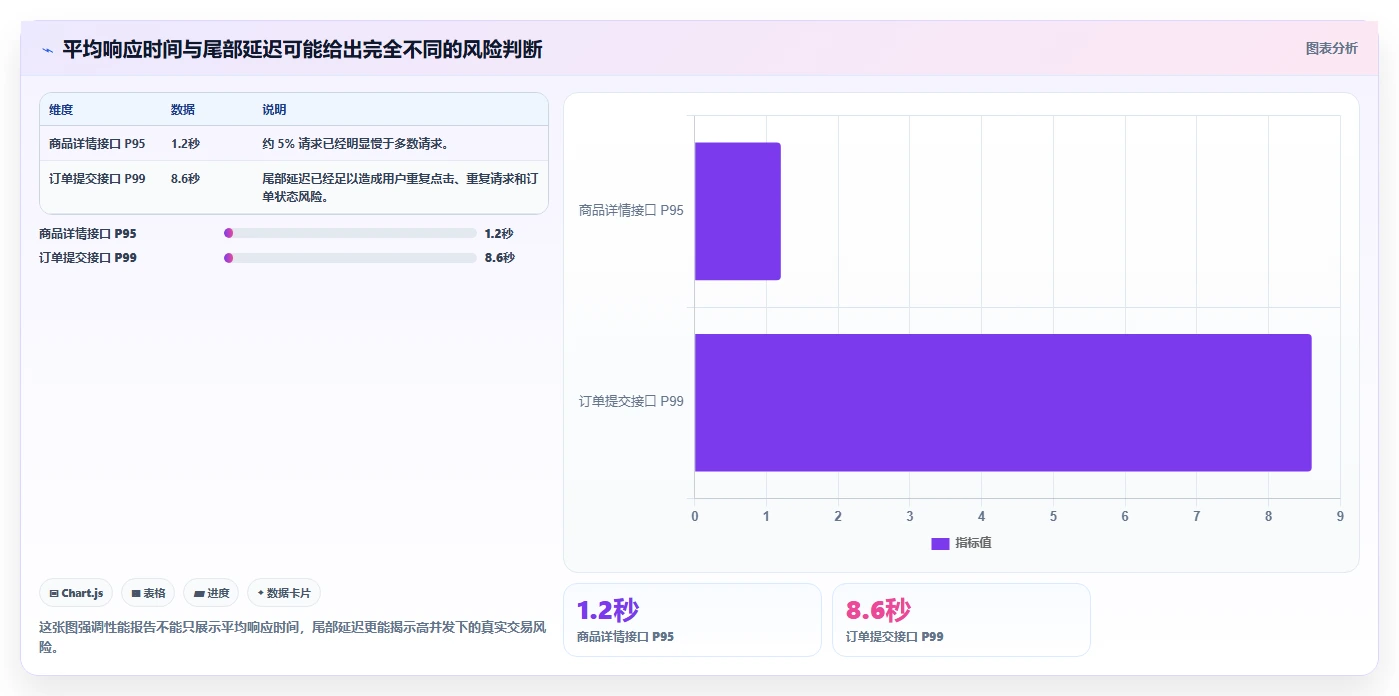Toggle the 指标值 legend swatch
1399x696 pixels.
point(940,543)
